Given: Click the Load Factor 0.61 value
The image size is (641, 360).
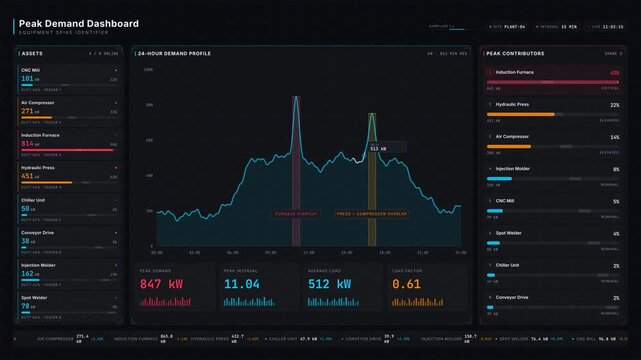Looking at the screenshot, I should click(406, 284).
